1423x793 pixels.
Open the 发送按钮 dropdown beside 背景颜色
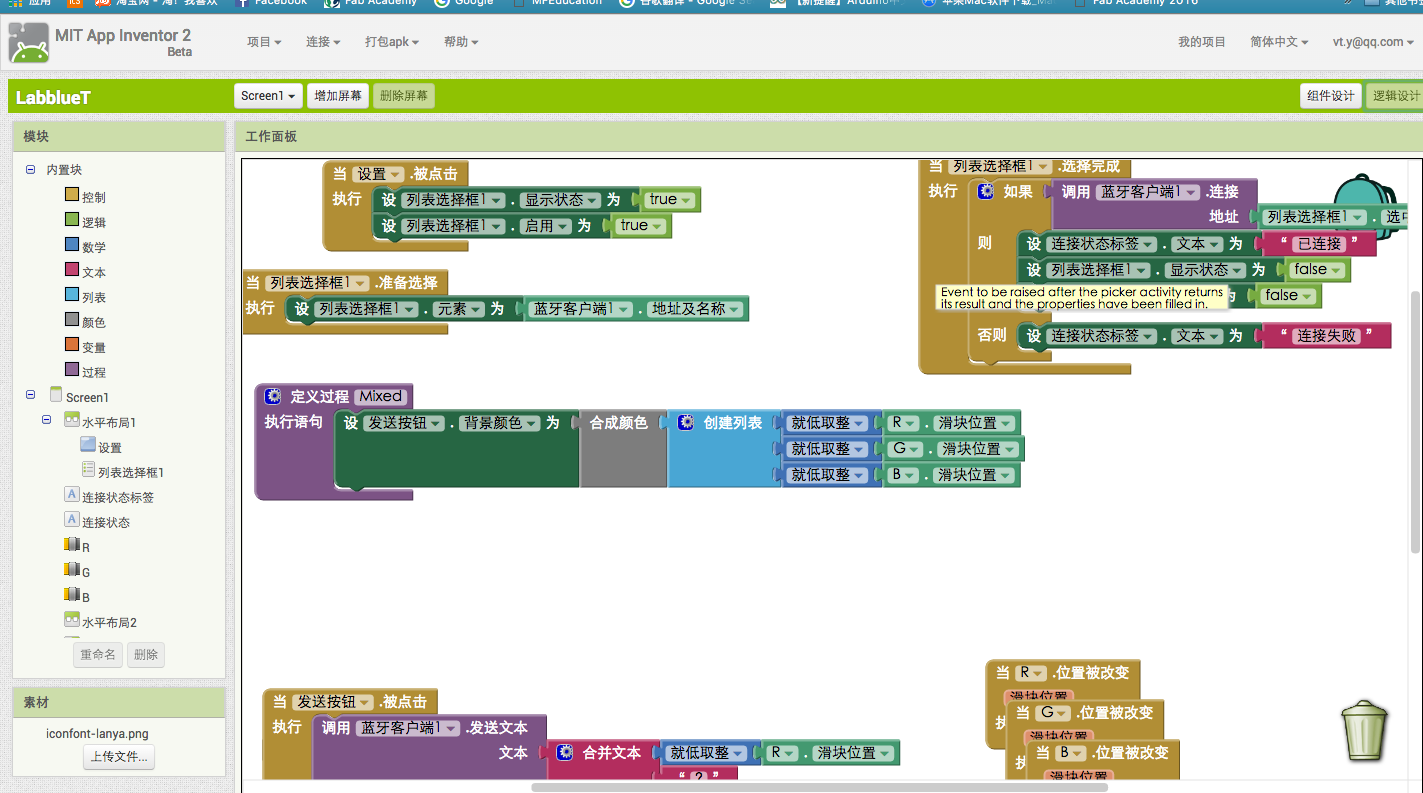[404, 423]
